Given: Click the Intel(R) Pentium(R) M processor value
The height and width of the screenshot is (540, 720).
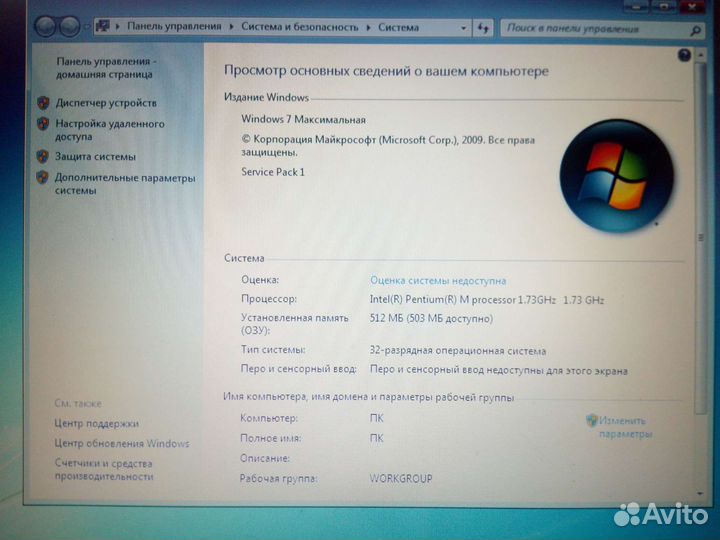Looking at the screenshot, I should point(487,300).
